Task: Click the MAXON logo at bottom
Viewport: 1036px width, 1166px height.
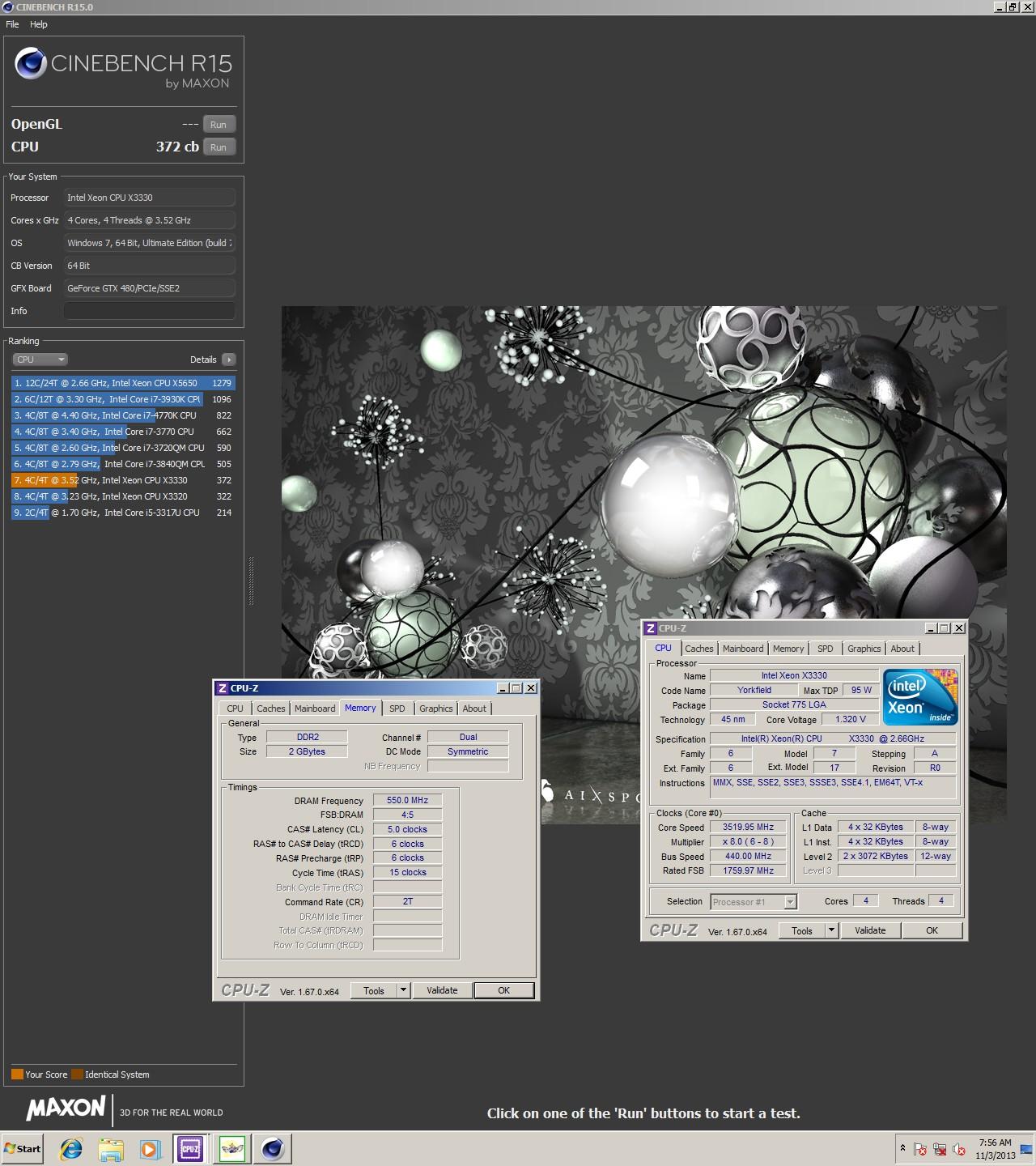Action: pyautogui.click(x=66, y=1109)
